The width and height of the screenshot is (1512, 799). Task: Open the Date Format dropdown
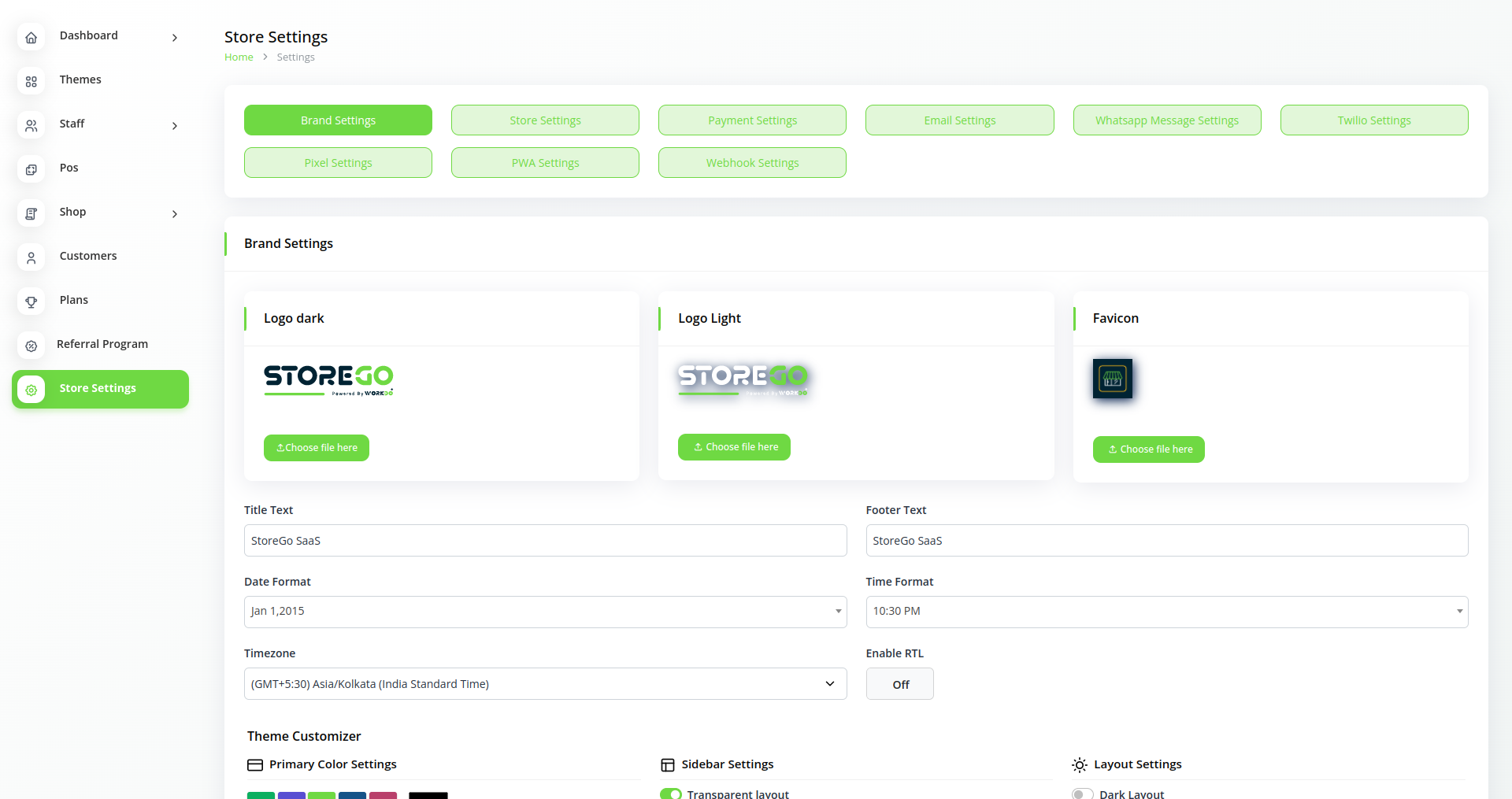545,612
